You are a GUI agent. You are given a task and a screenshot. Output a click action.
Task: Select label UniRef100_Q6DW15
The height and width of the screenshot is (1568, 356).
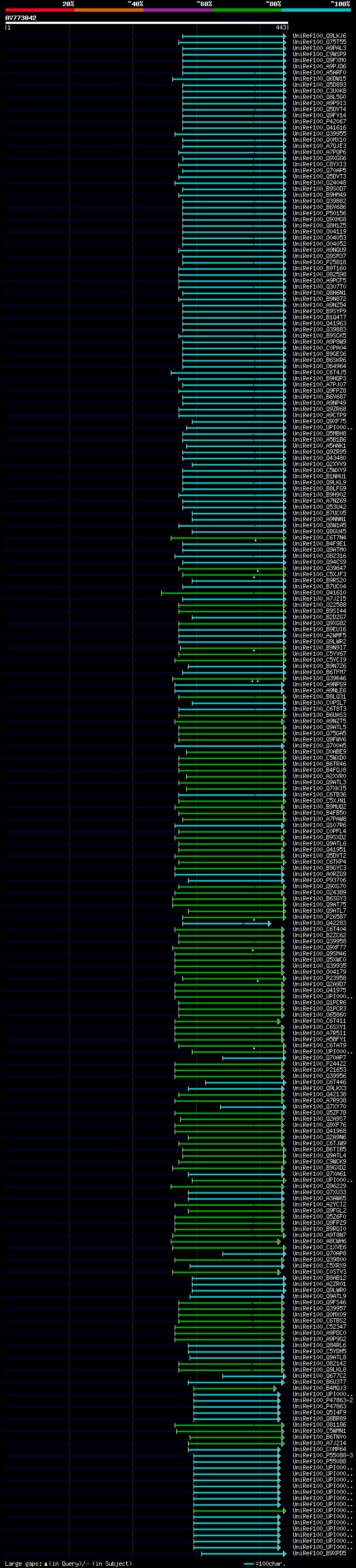pos(319,78)
